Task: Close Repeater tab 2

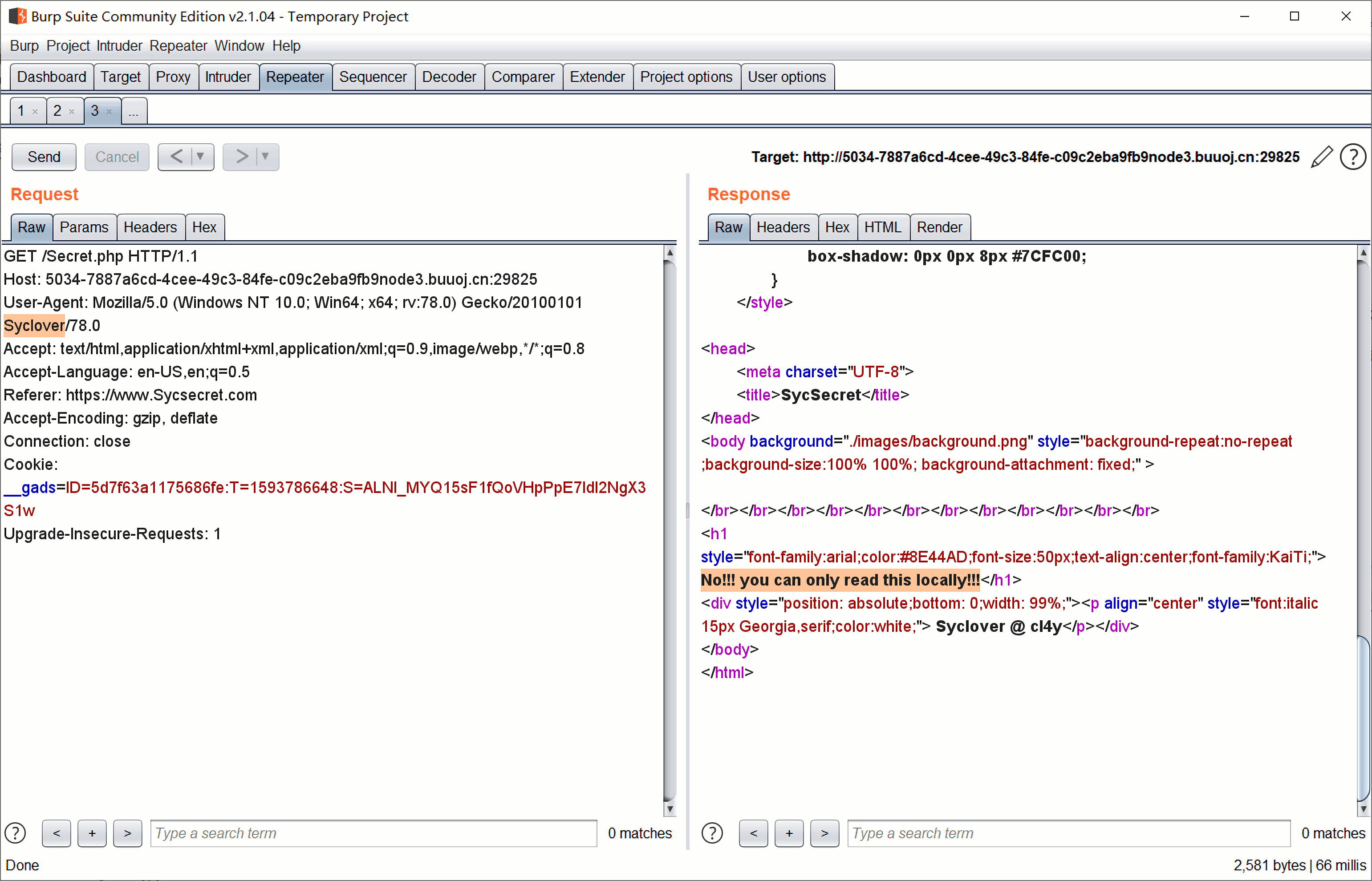Action: point(72,112)
